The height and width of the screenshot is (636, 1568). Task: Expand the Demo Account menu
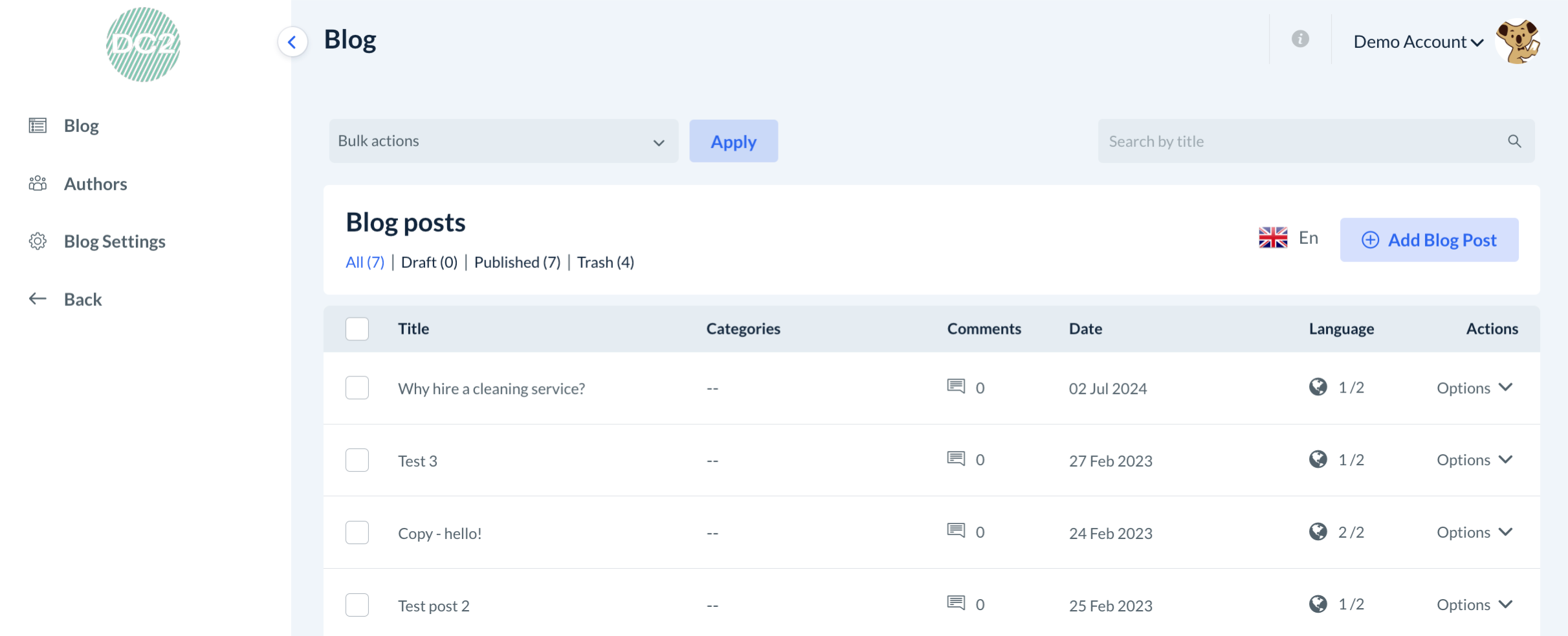click(1418, 42)
